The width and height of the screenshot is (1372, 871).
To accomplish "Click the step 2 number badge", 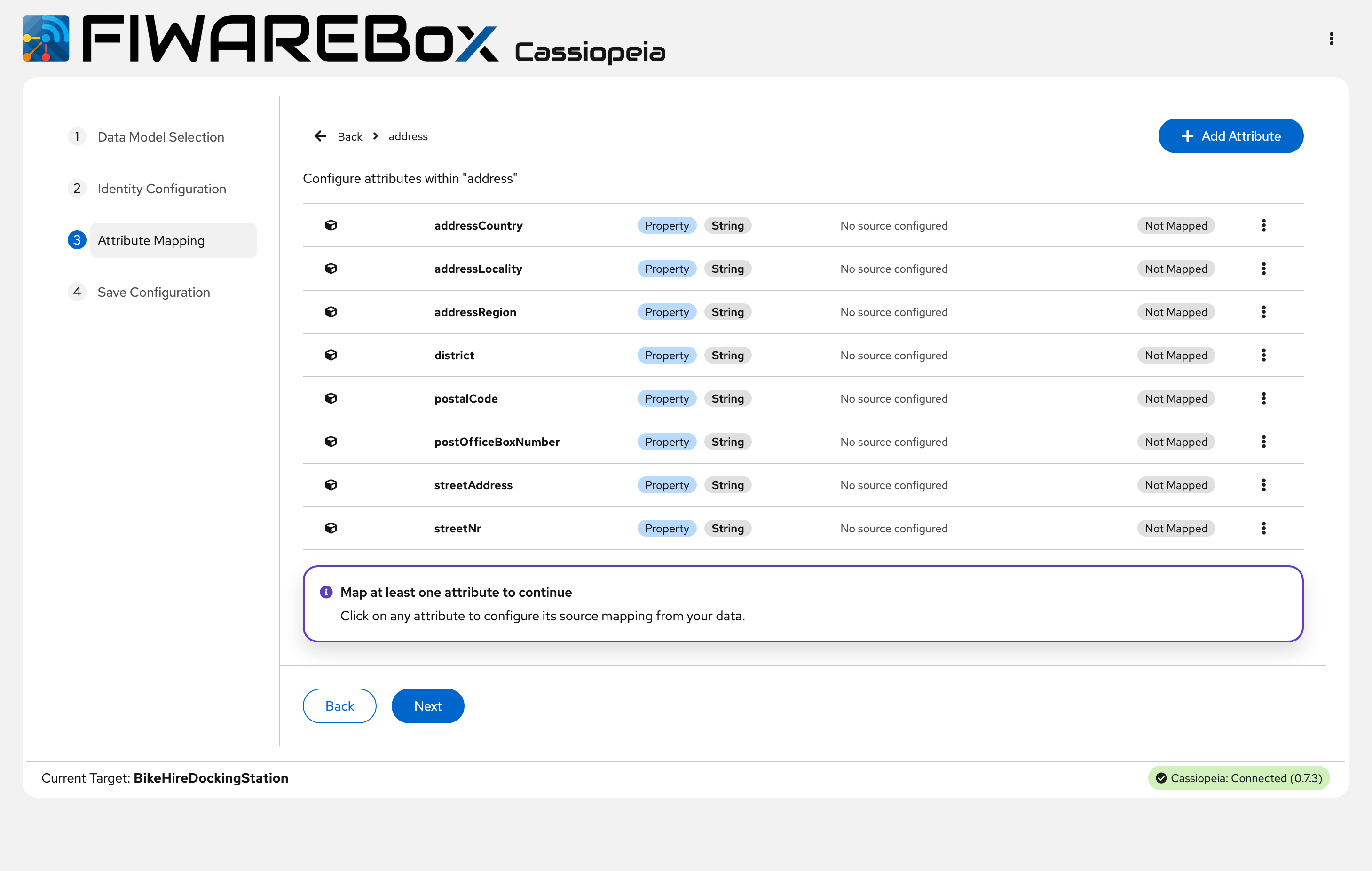I will [77, 188].
